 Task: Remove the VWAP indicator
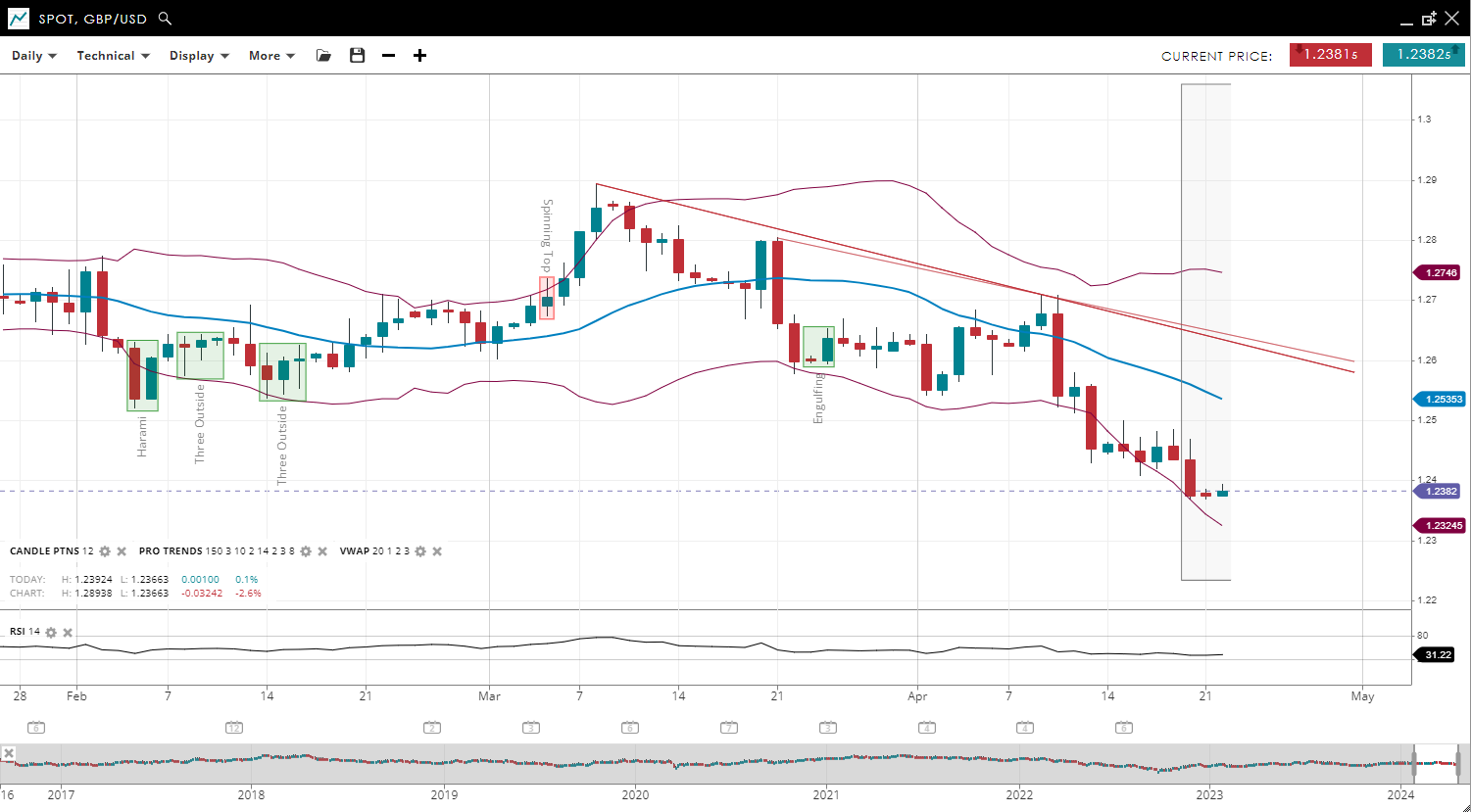(x=437, y=551)
